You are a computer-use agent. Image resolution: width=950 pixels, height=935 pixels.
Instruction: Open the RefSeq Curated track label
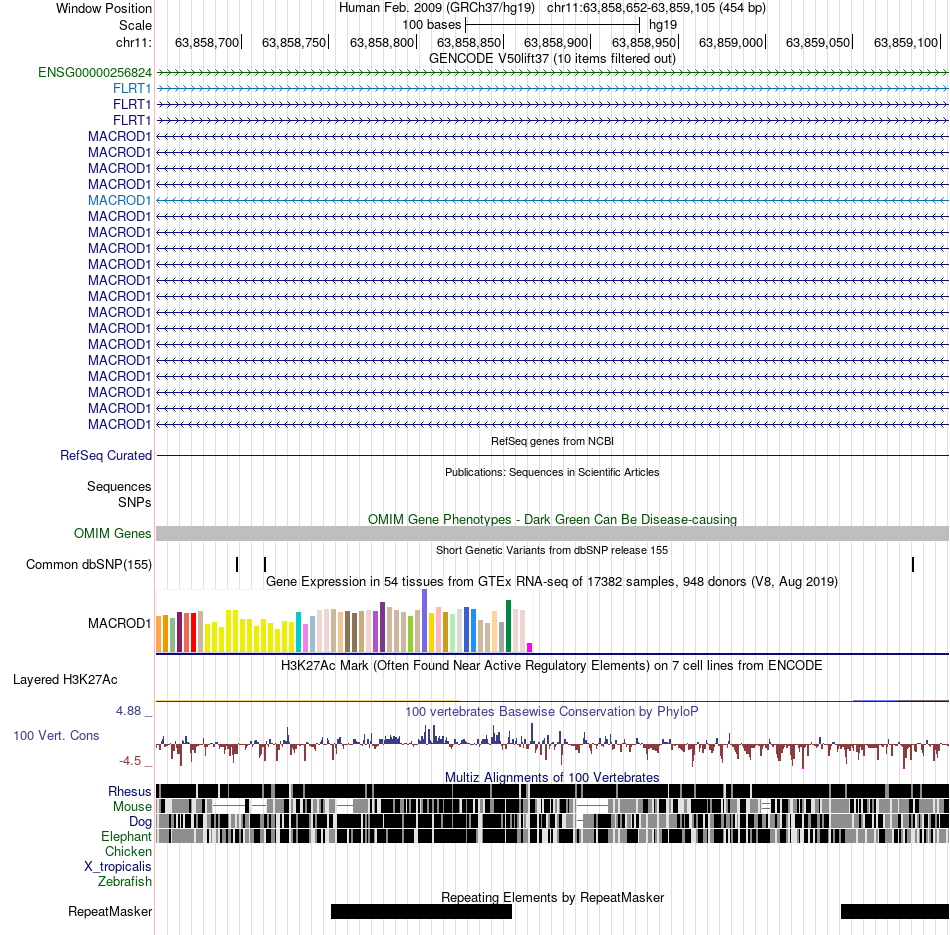coord(106,456)
